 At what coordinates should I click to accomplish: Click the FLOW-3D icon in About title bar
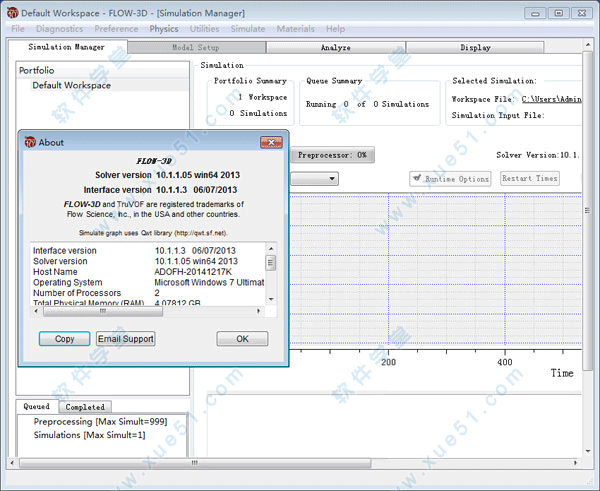tap(30, 142)
